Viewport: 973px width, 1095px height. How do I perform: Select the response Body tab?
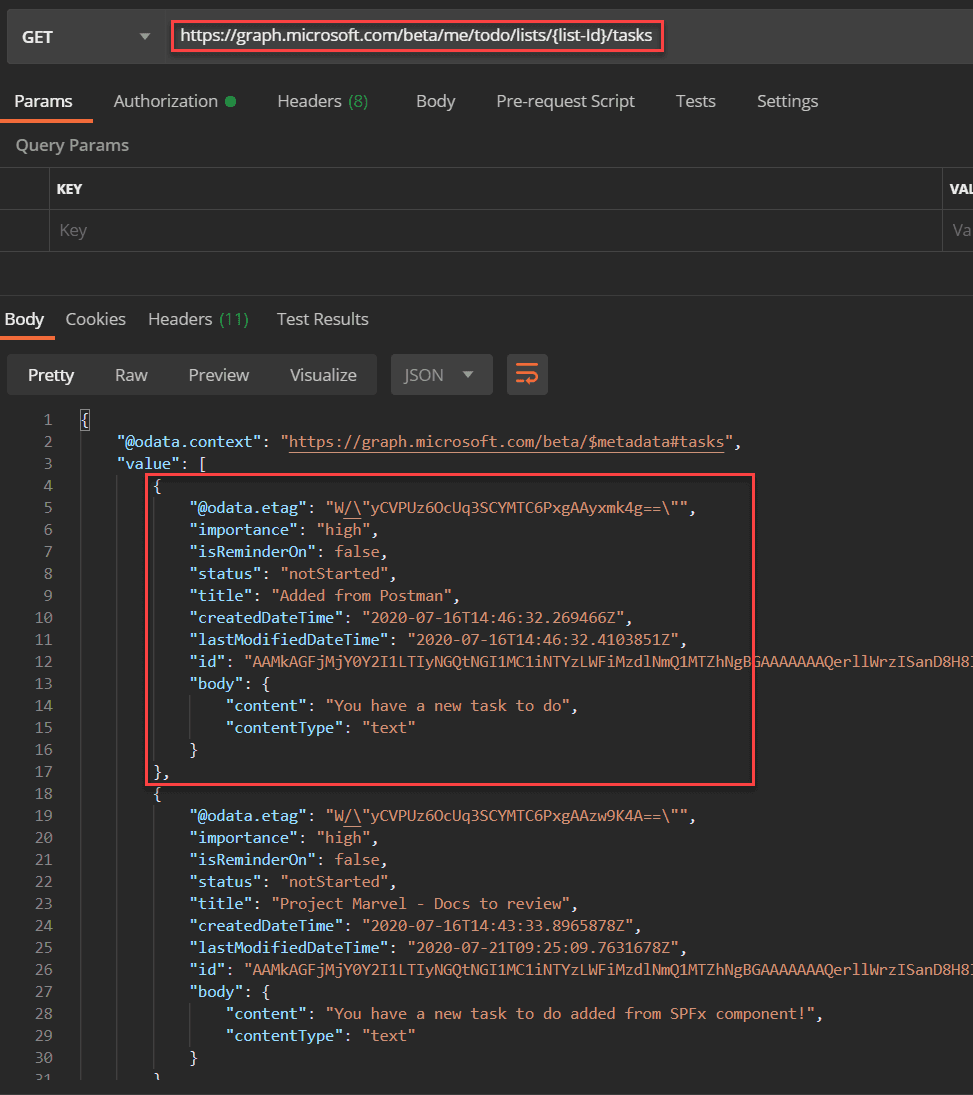click(24, 319)
